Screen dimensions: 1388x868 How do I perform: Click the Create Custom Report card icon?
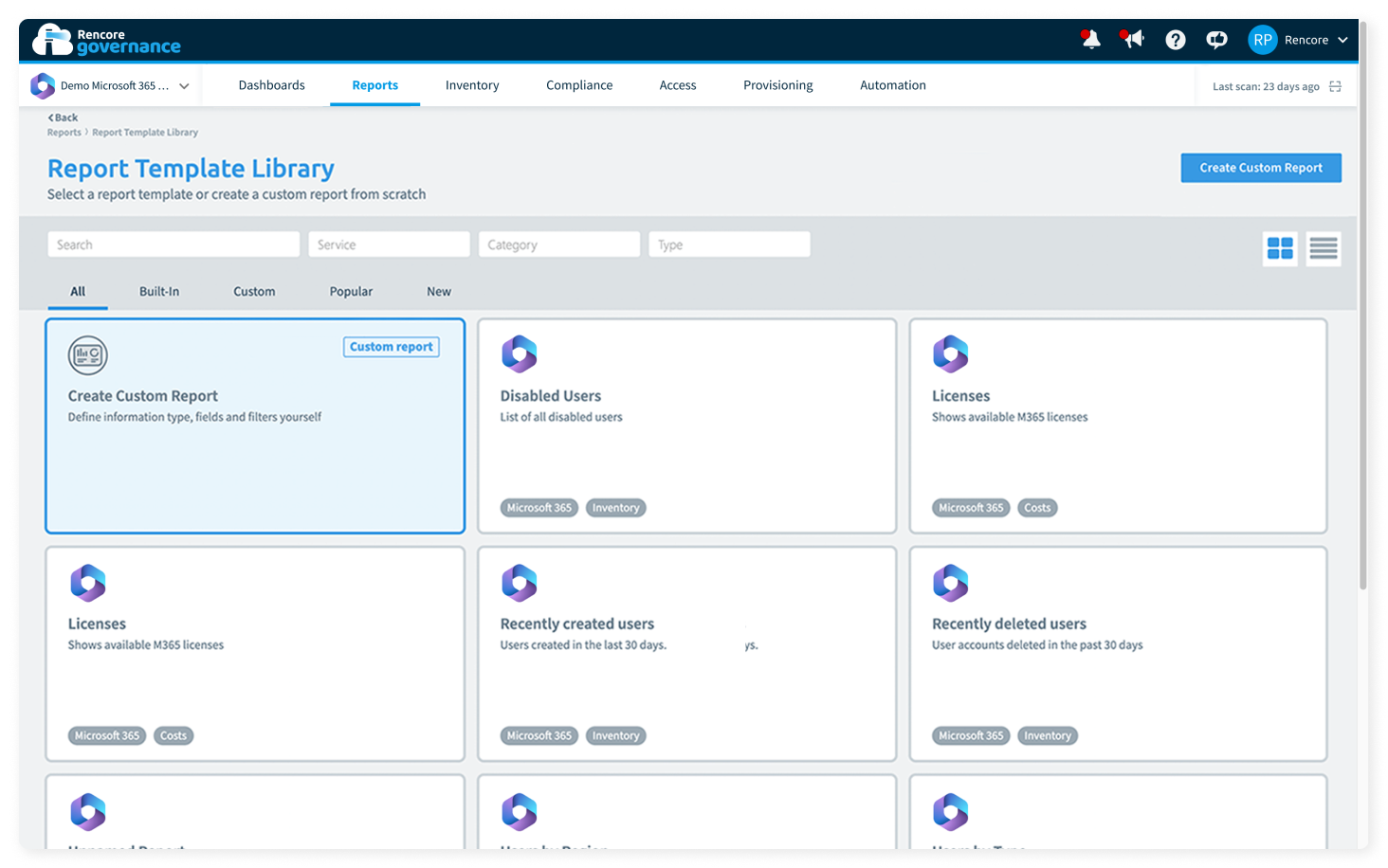(x=88, y=355)
